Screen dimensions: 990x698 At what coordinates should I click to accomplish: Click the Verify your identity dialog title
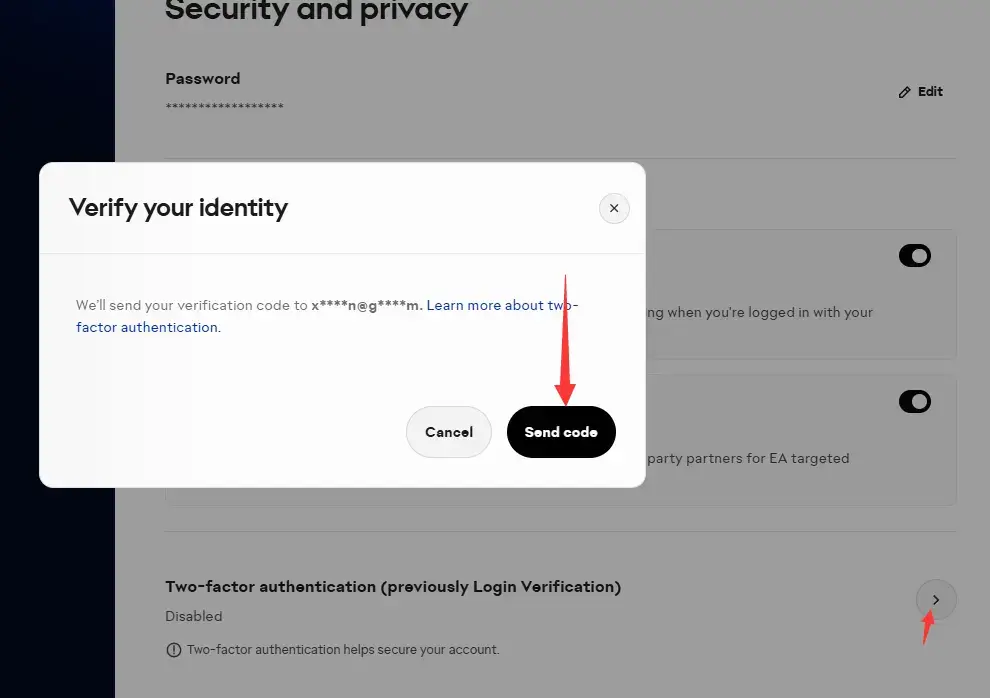click(x=178, y=208)
